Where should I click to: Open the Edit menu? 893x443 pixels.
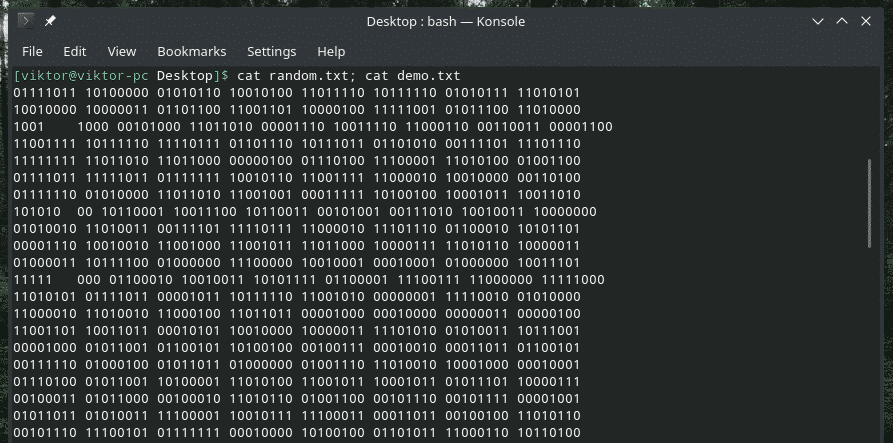(x=75, y=51)
